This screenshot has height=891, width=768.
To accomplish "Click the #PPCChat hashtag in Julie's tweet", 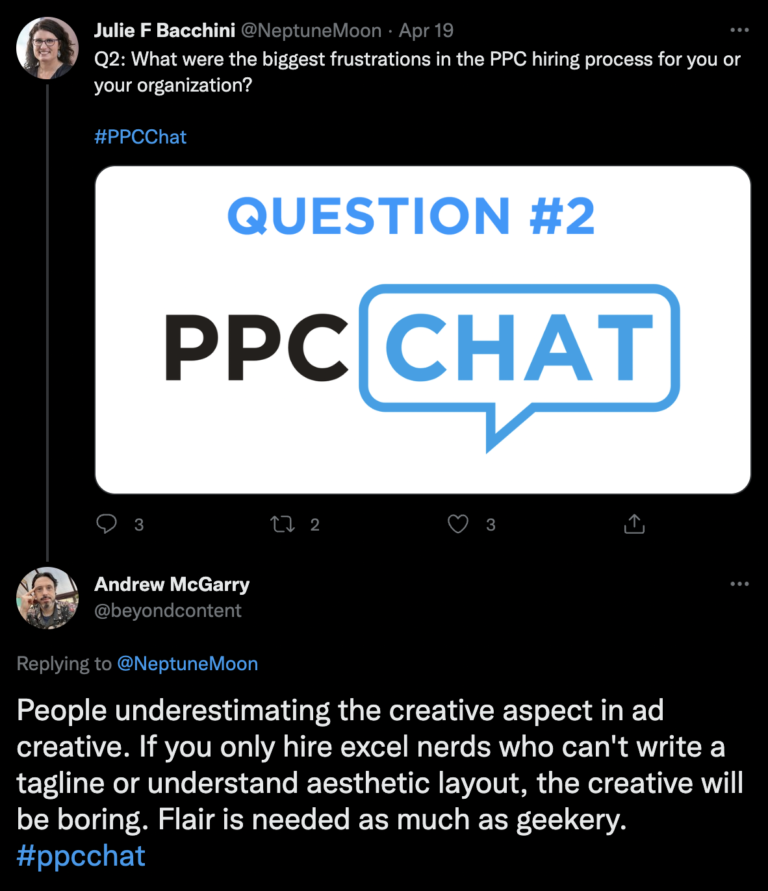I will point(140,137).
